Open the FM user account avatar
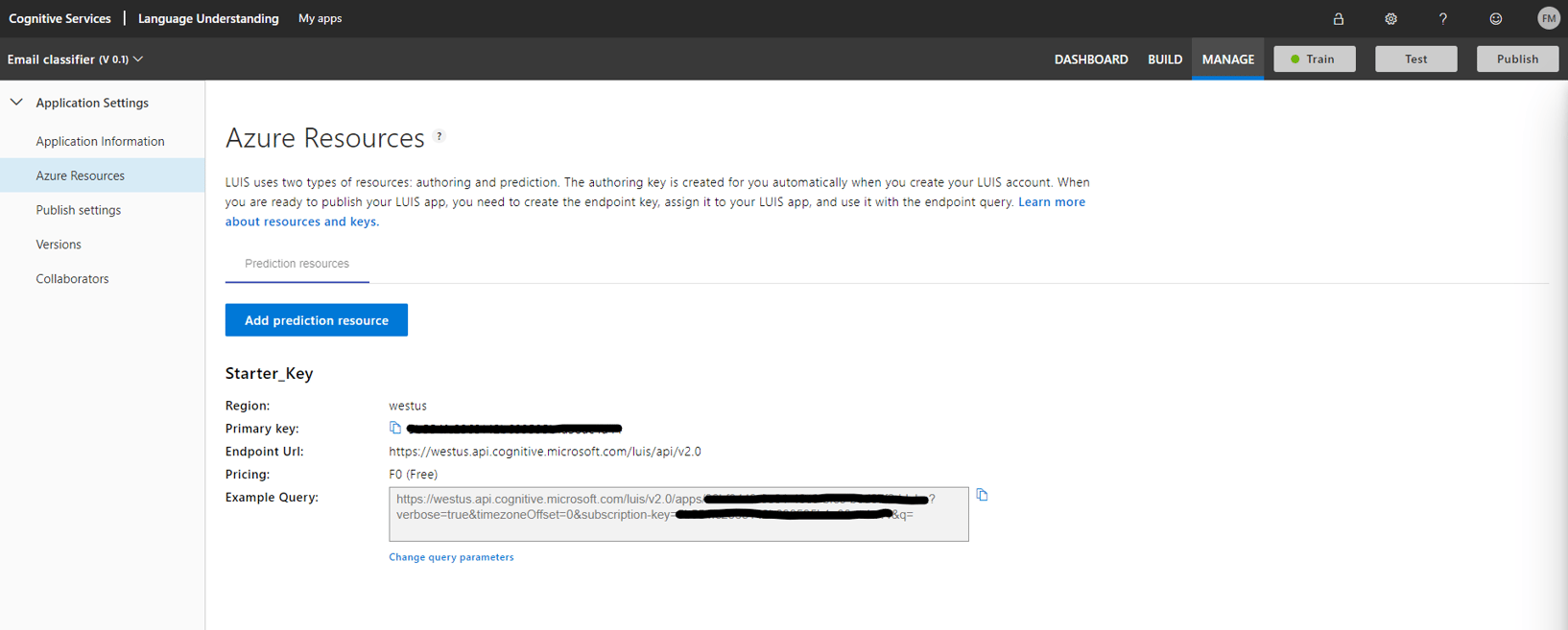 click(x=1547, y=19)
